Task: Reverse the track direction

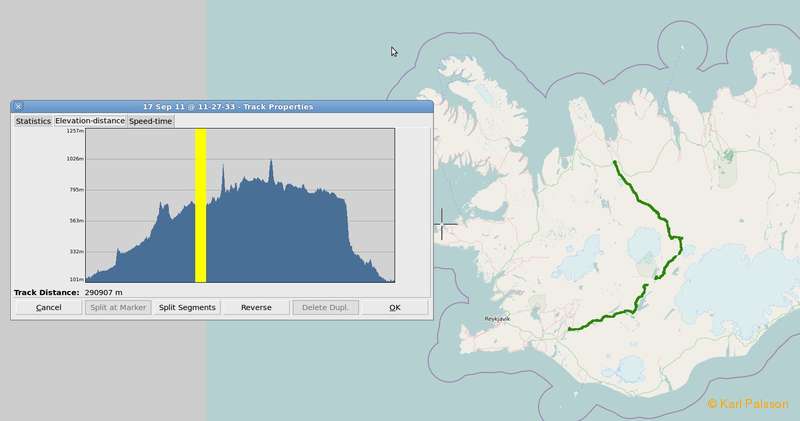Action: coord(256,307)
